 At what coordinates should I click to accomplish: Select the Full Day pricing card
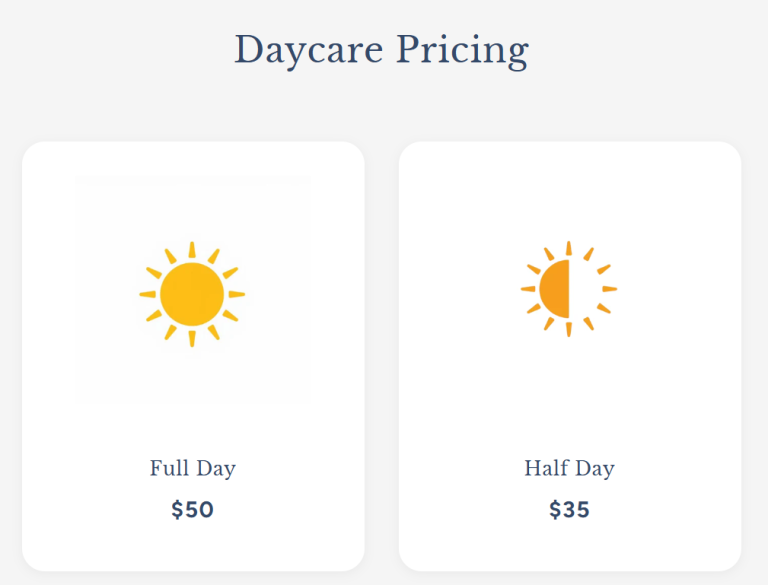pos(193,356)
